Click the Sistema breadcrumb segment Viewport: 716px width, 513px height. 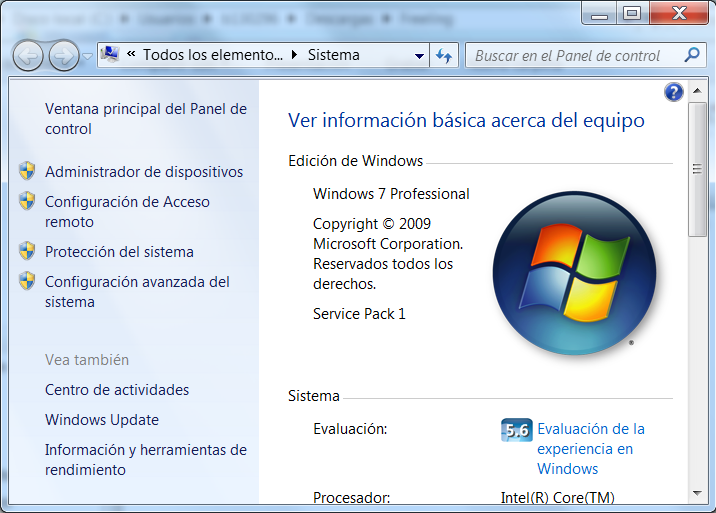pyautogui.click(x=333, y=55)
